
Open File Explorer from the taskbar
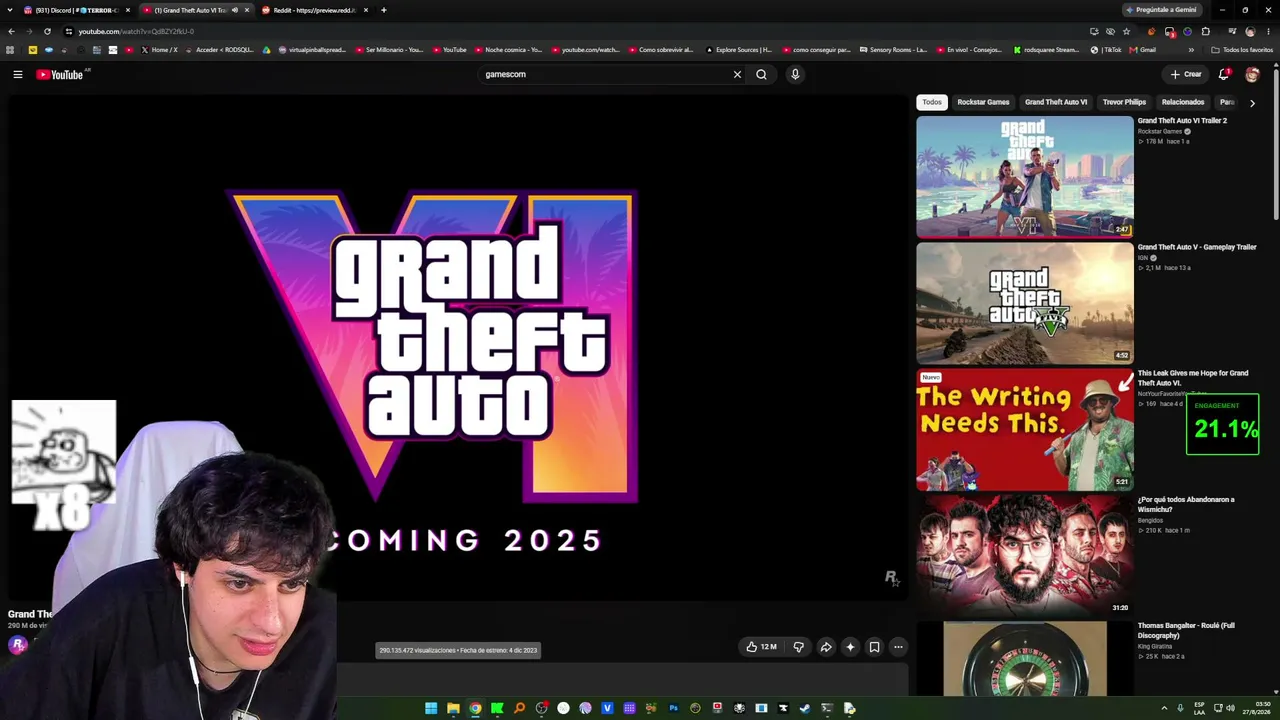(453, 708)
